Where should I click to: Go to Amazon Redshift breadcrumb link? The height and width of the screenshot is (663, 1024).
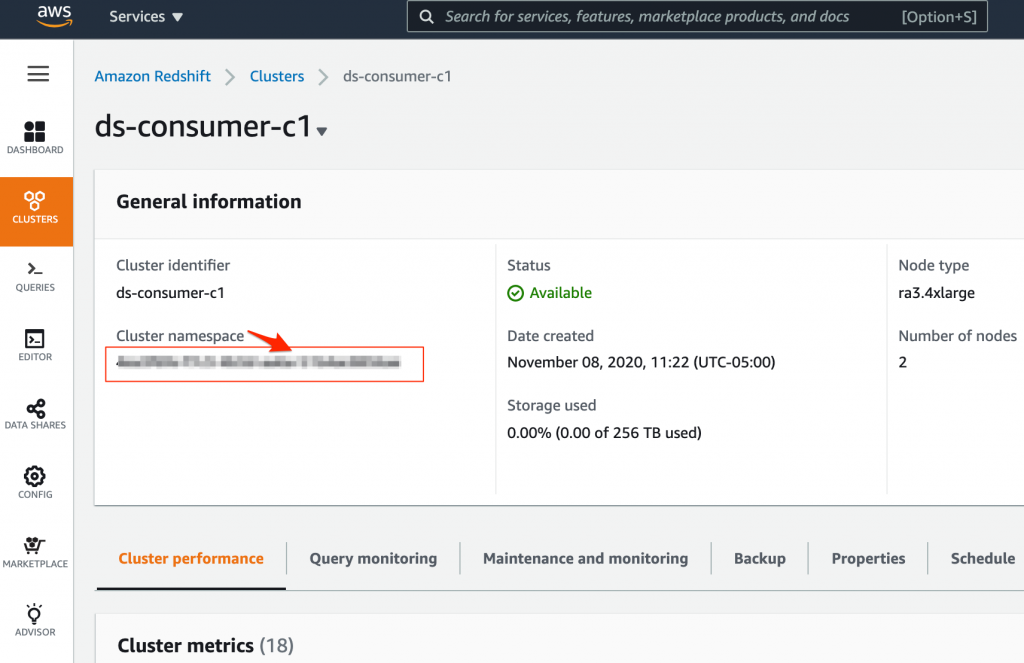coord(153,76)
